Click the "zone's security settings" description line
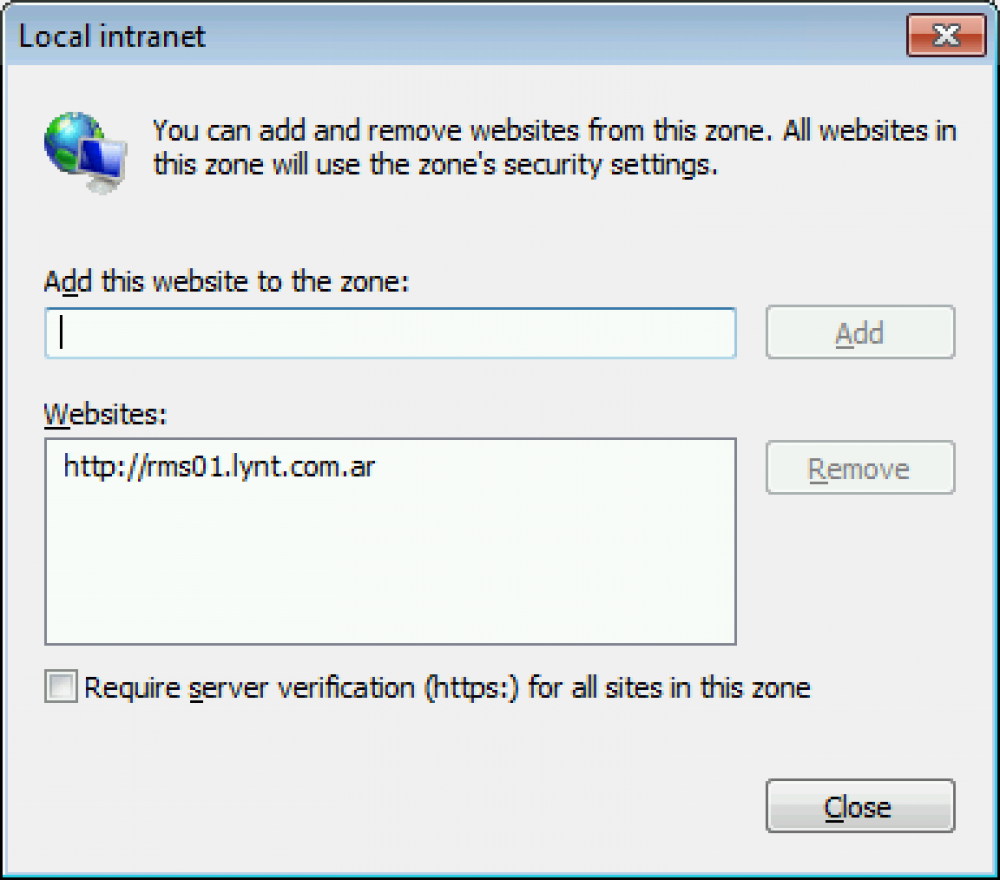 [x=435, y=165]
